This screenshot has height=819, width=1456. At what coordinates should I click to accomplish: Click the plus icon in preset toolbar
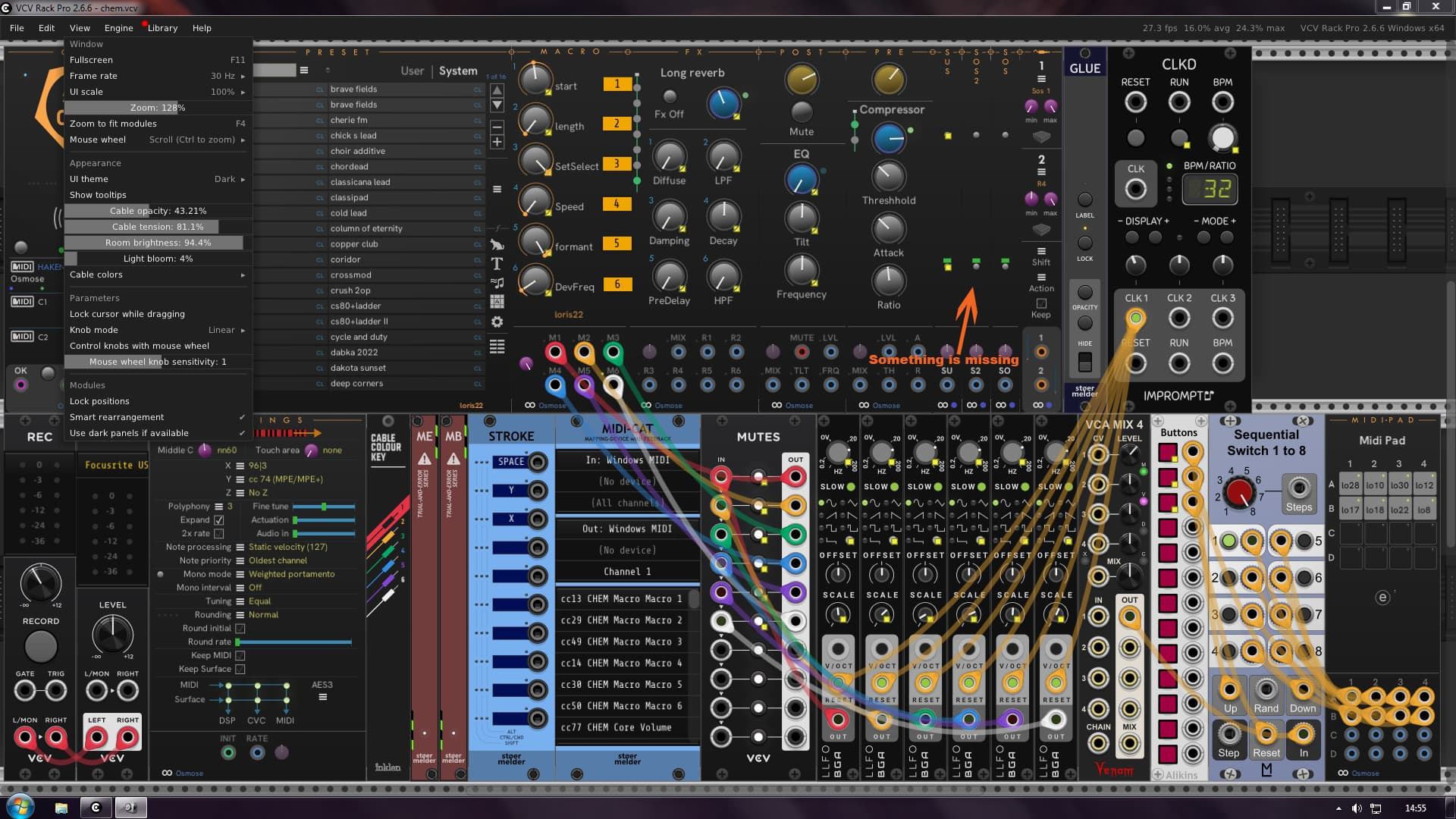497,142
